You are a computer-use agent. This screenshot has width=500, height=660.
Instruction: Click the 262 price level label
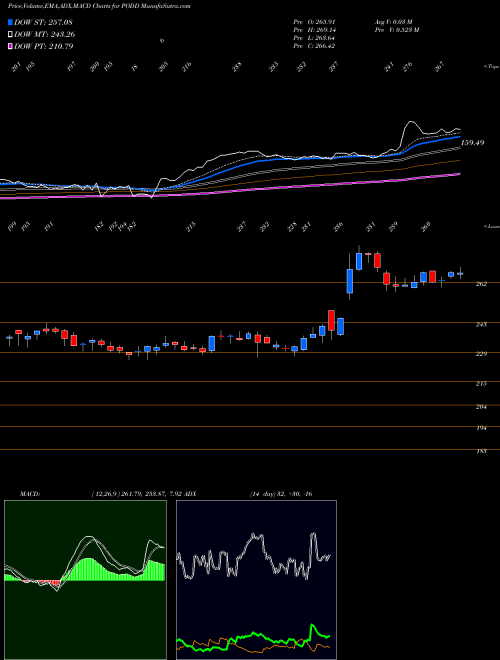[481, 284]
